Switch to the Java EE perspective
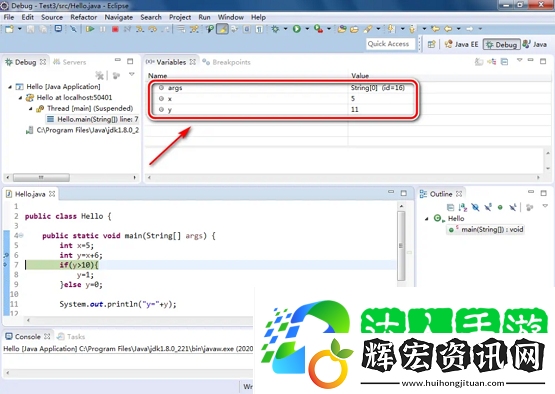555x394 pixels. (x=461, y=44)
